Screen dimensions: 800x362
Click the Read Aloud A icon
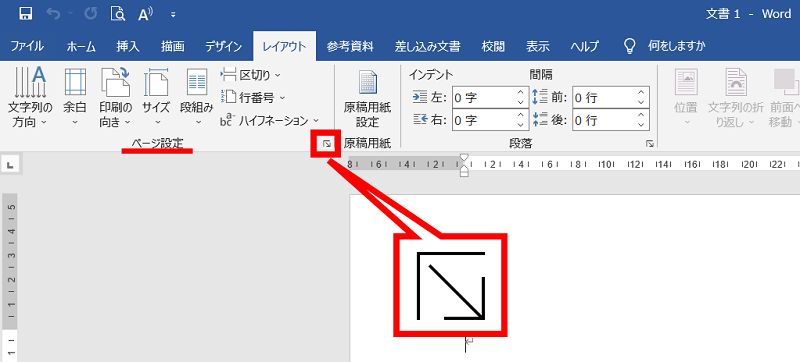145,14
